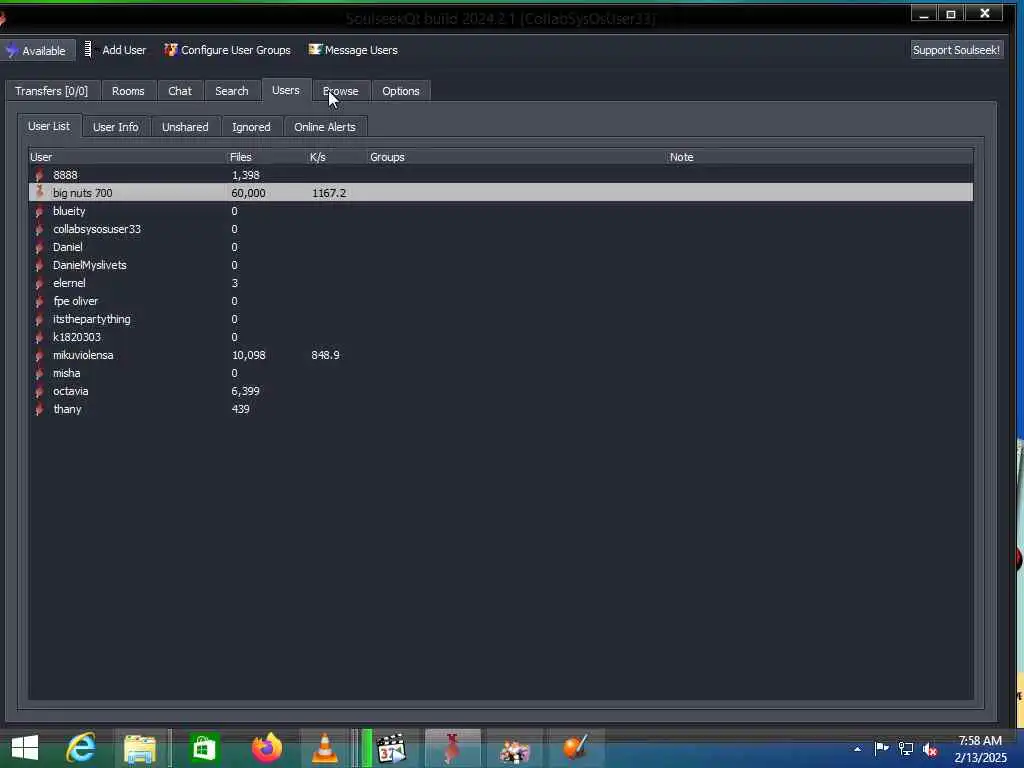The image size is (1024, 768).
Task: Click the 1167.2 K/s speed value
Action: point(329,193)
